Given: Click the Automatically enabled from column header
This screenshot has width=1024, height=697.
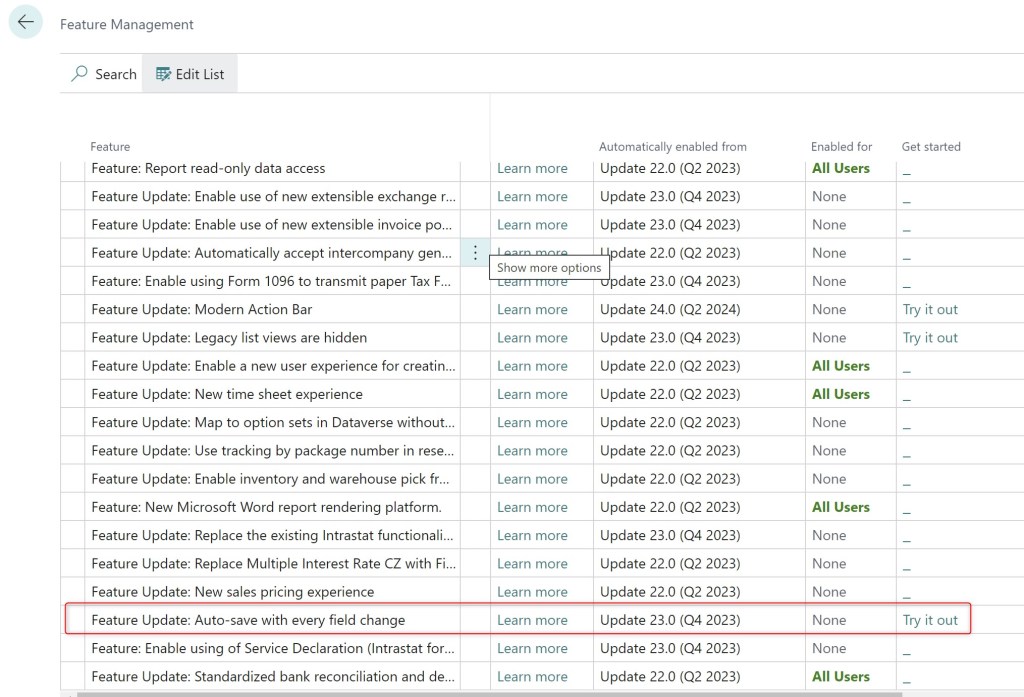Looking at the screenshot, I should pos(672,147).
